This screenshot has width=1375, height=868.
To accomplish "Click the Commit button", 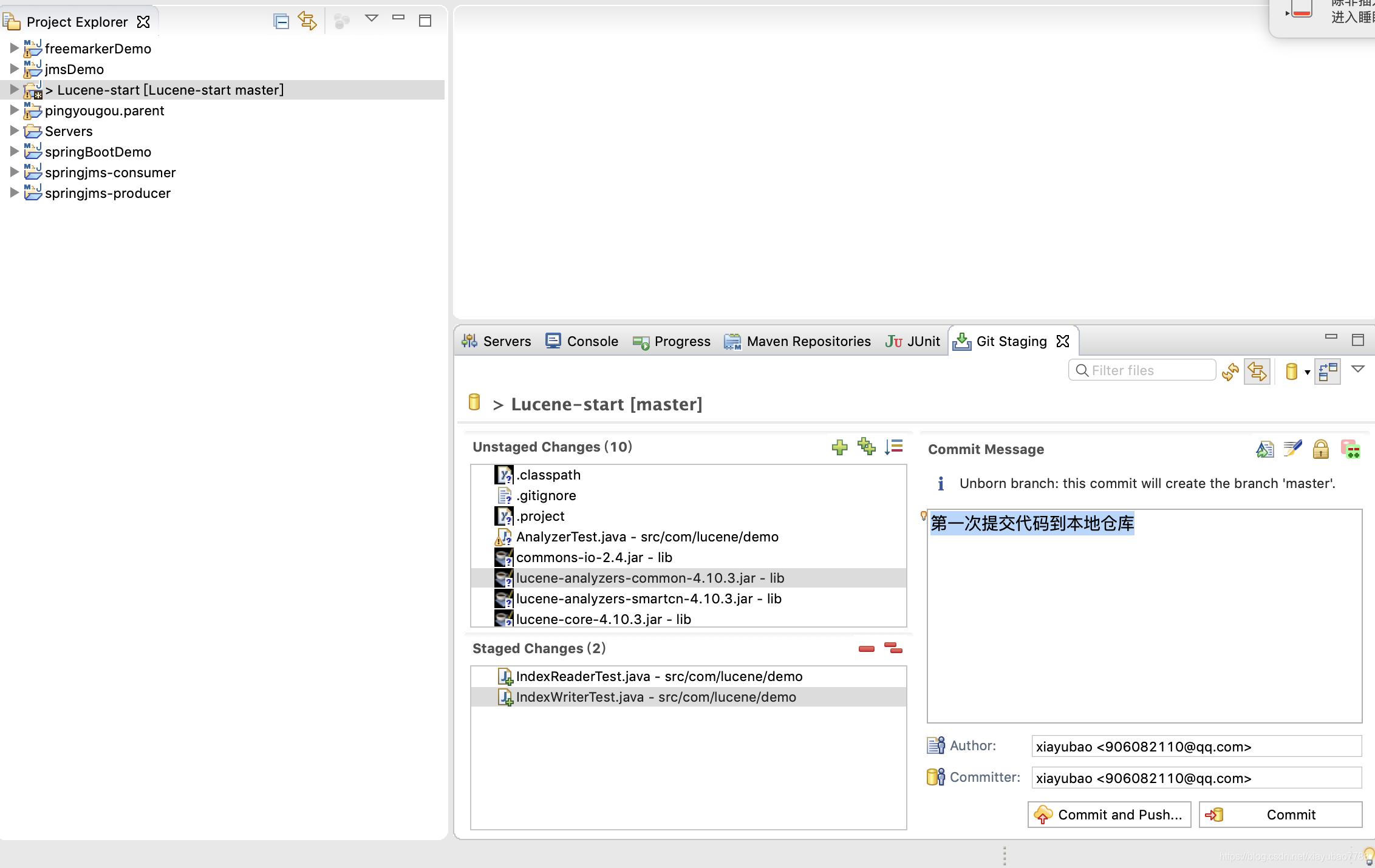I will (1290, 814).
